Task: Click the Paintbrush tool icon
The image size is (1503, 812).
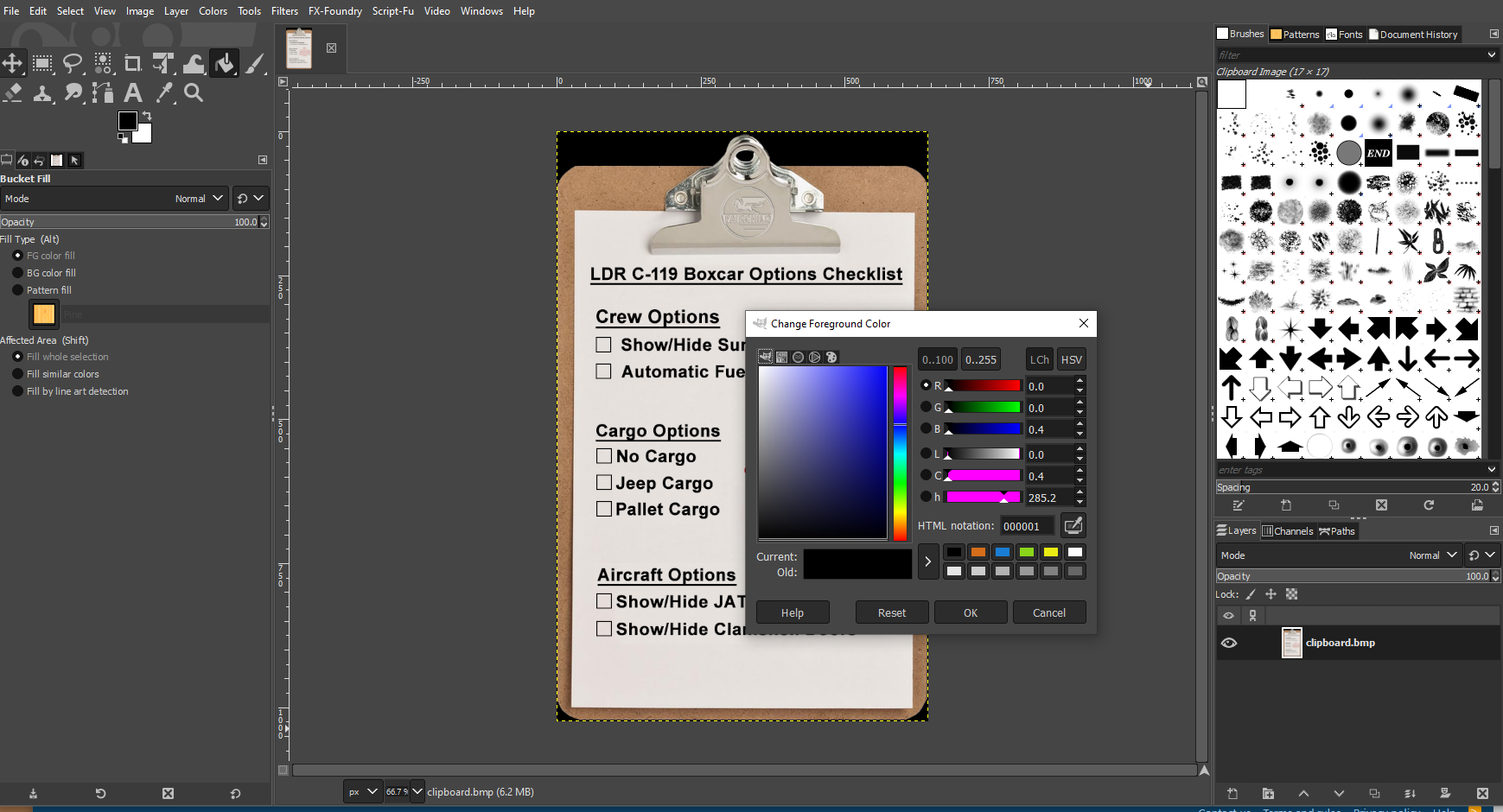Action: click(255, 63)
